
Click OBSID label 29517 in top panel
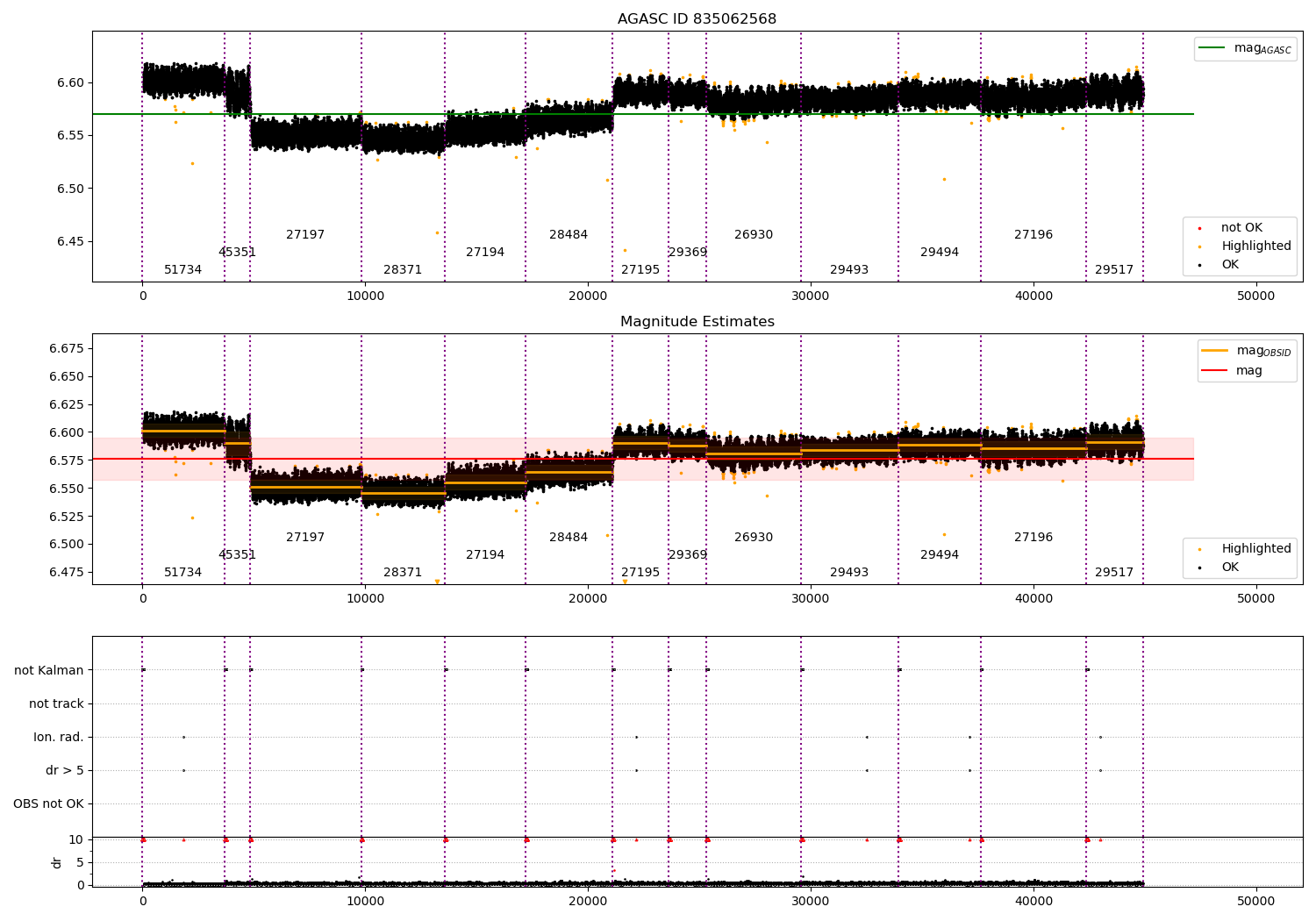pyautogui.click(x=1114, y=270)
